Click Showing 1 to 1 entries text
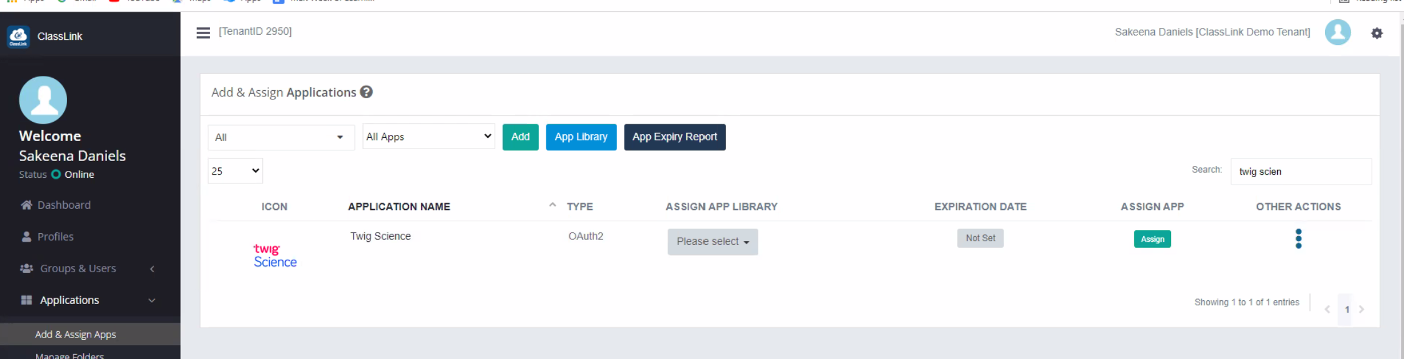This screenshot has height=360, width=1404. click(1247, 302)
